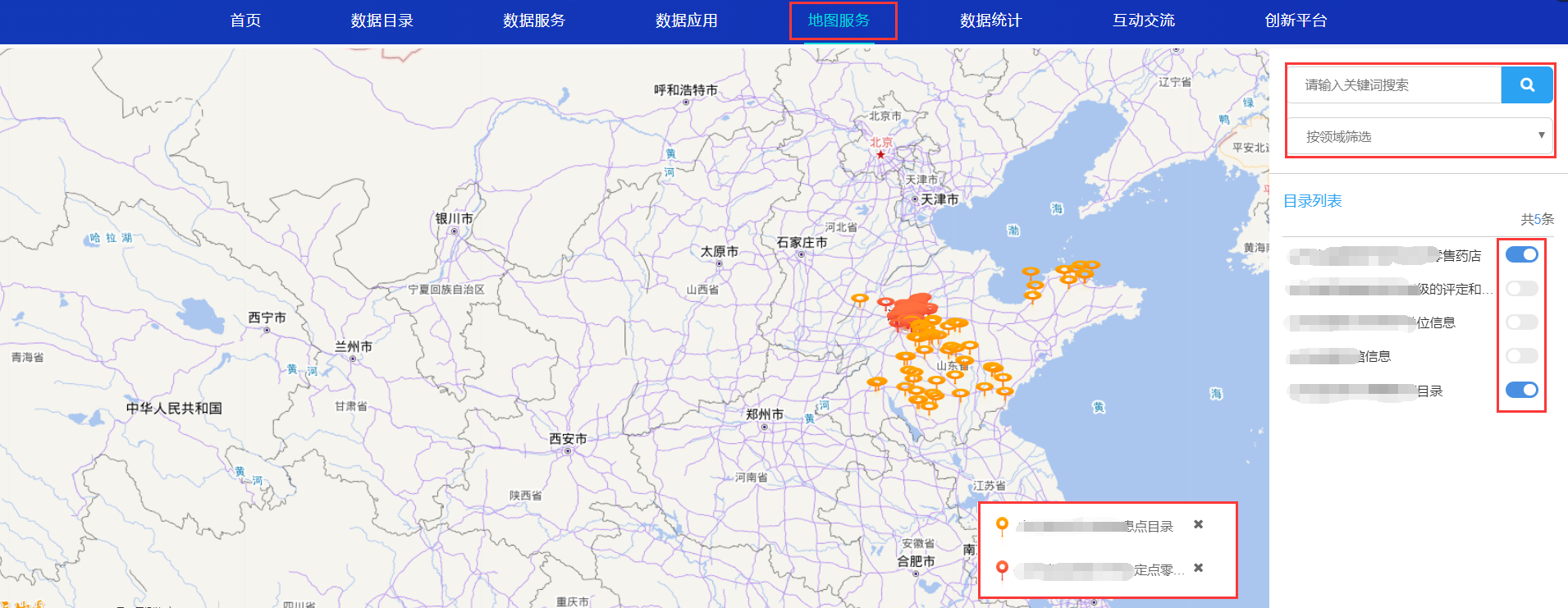Click the bold 天津市 map label

tap(939, 199)
